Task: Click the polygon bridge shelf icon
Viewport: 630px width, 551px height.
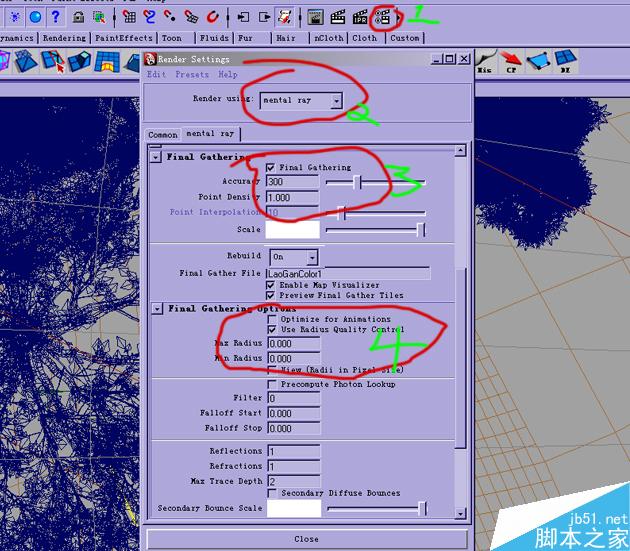Action: [x=107, y=61]
